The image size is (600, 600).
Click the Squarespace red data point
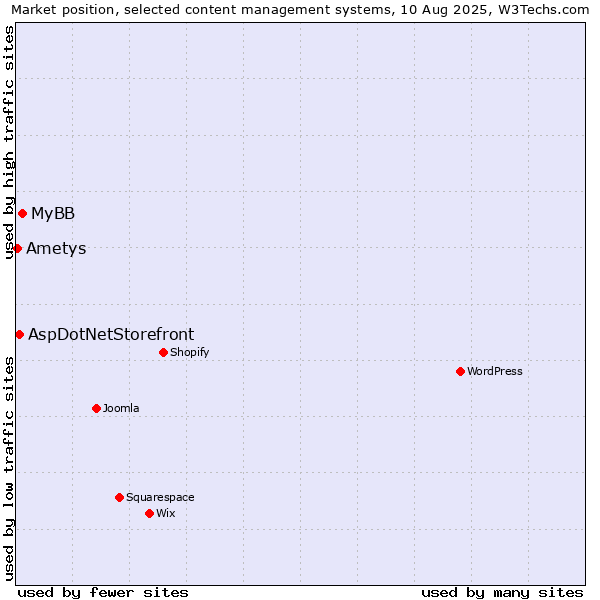(x=119, y=497)
